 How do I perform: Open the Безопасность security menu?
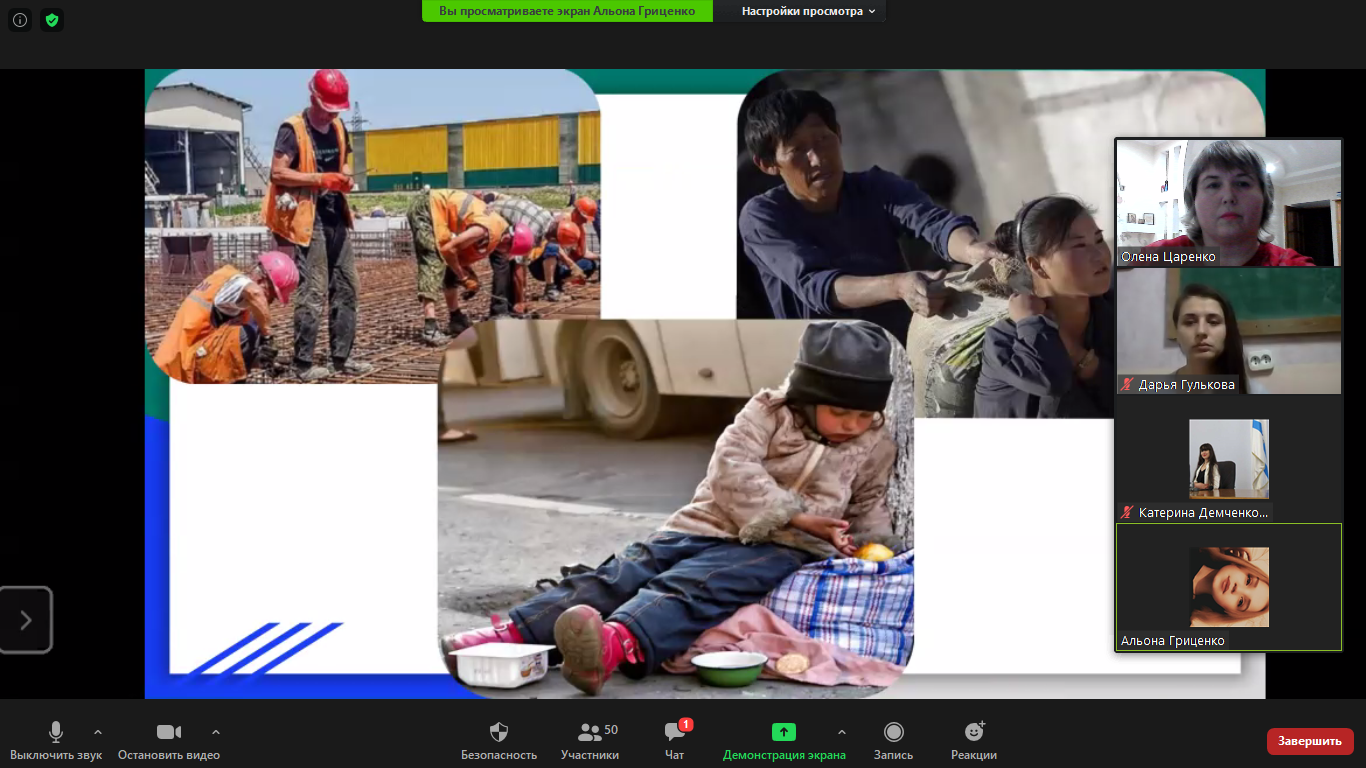click(x=499, y=741)
